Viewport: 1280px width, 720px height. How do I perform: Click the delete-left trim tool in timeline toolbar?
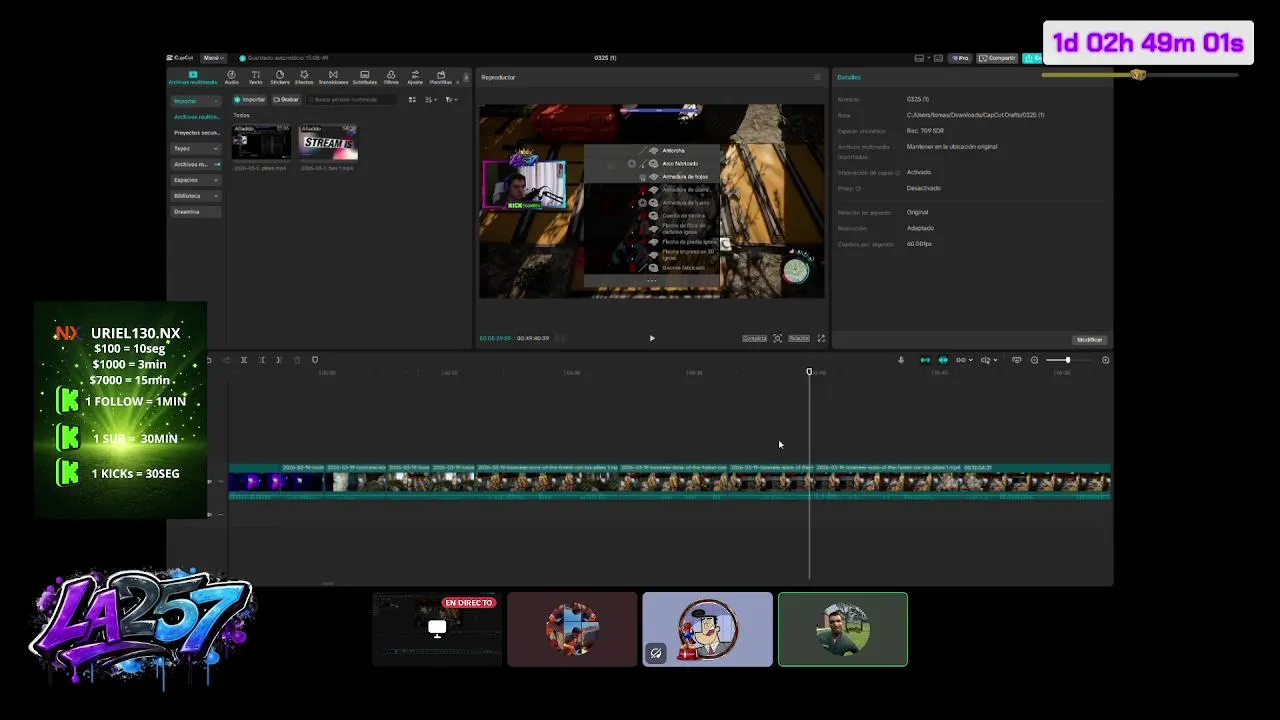[x=261, y=360]
